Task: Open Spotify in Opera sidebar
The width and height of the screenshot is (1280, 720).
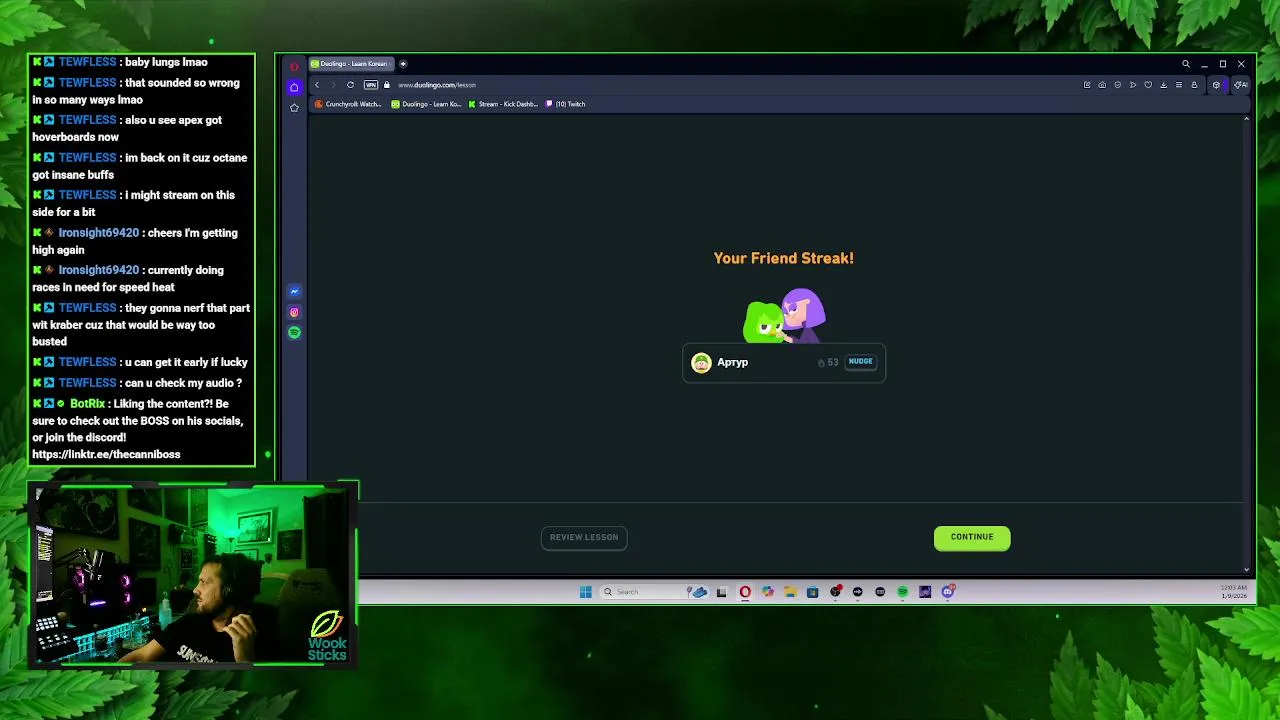Action: (x=294, y=332)
